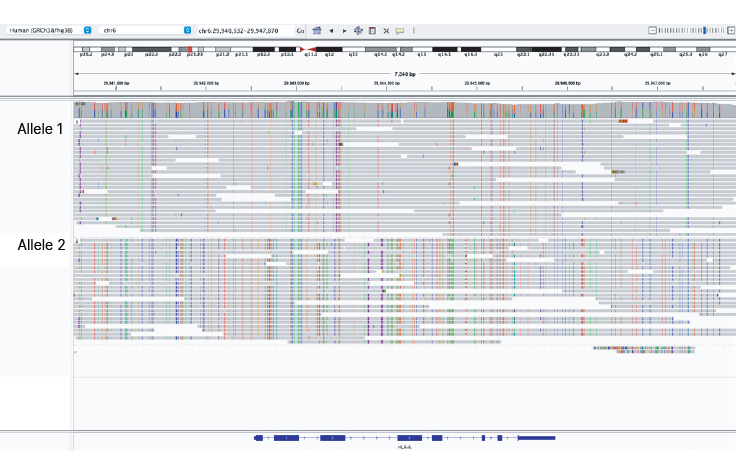Click the Home genome view icon
Image resolution: width=736 pixels, height=475 pixels.
[316, 31]
